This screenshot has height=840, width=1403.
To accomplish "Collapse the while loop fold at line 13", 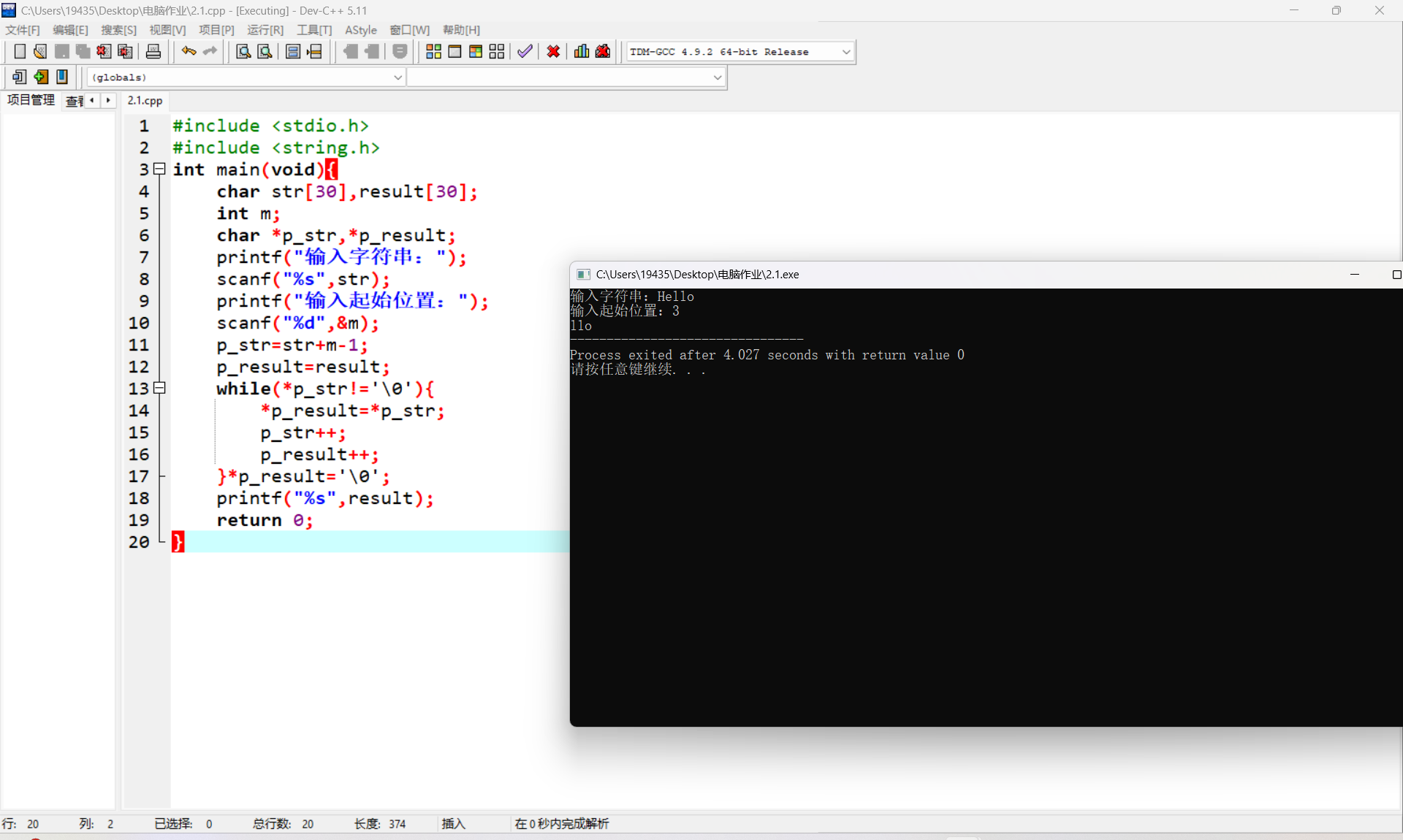I will 159,389.
